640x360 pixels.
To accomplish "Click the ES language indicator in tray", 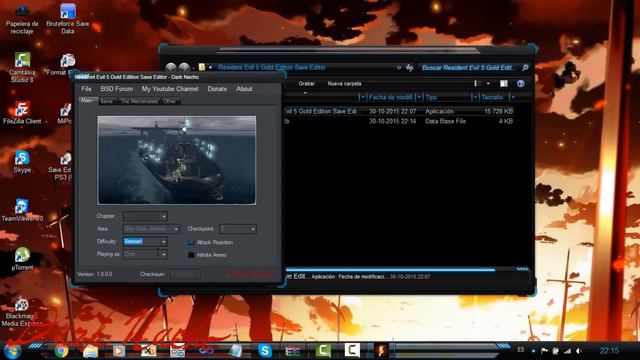I will pyautogui.click(x=521, y=350).
